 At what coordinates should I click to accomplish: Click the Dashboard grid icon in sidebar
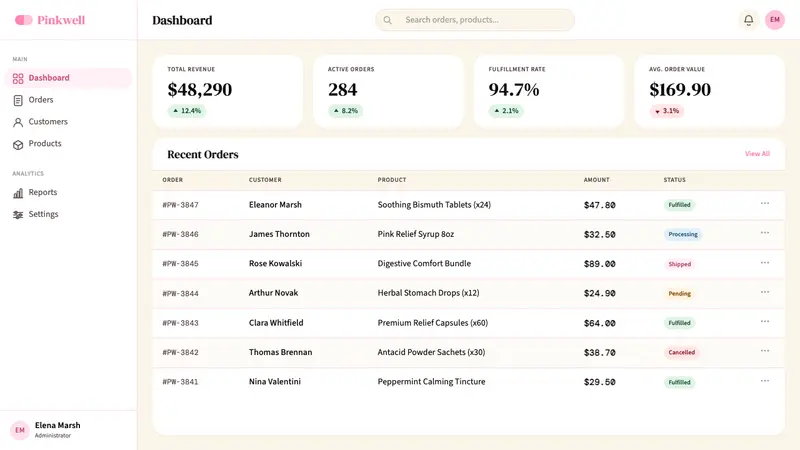point(18,79)
